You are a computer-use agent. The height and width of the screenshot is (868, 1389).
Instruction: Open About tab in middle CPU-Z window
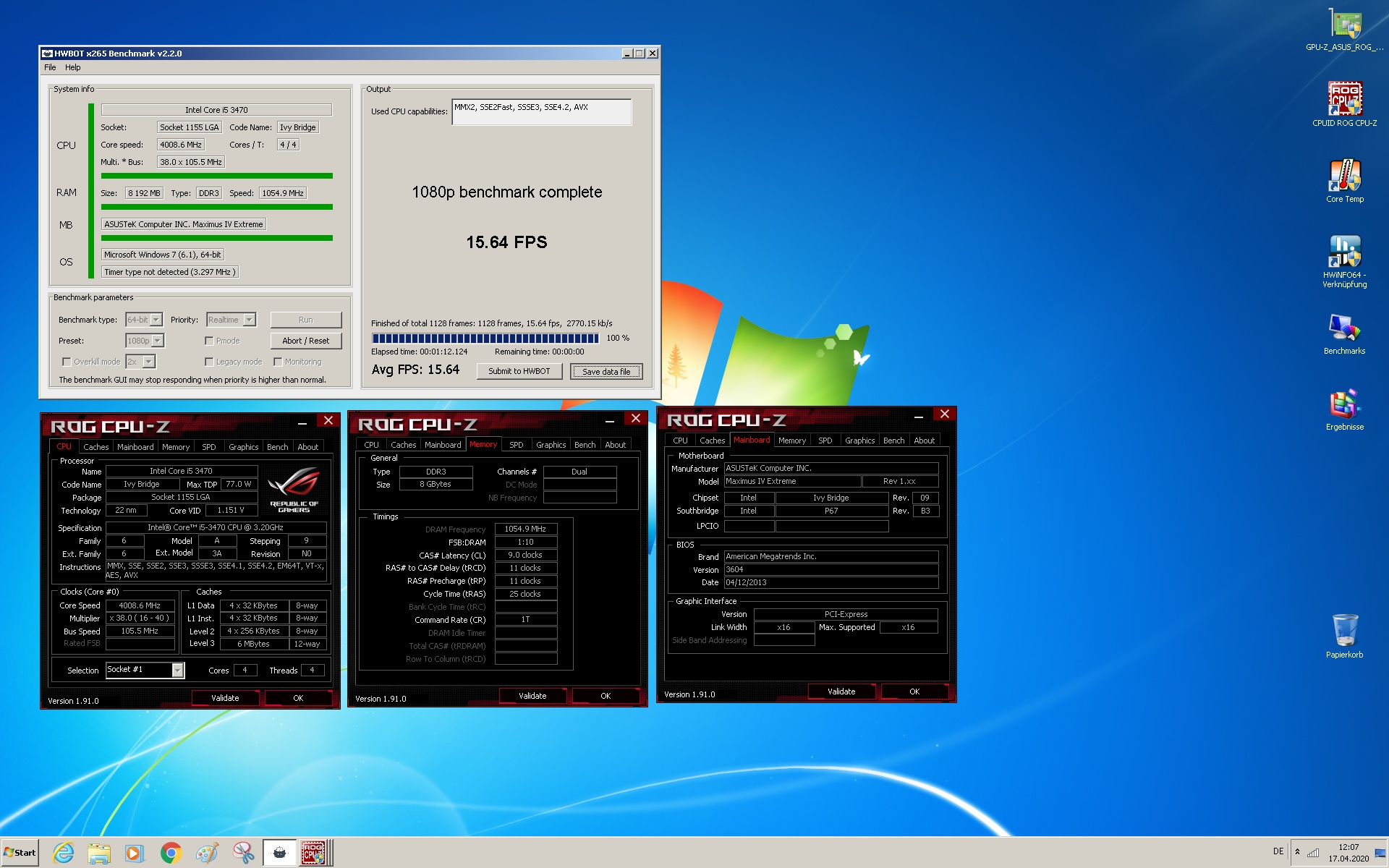[x=616, y=445]
